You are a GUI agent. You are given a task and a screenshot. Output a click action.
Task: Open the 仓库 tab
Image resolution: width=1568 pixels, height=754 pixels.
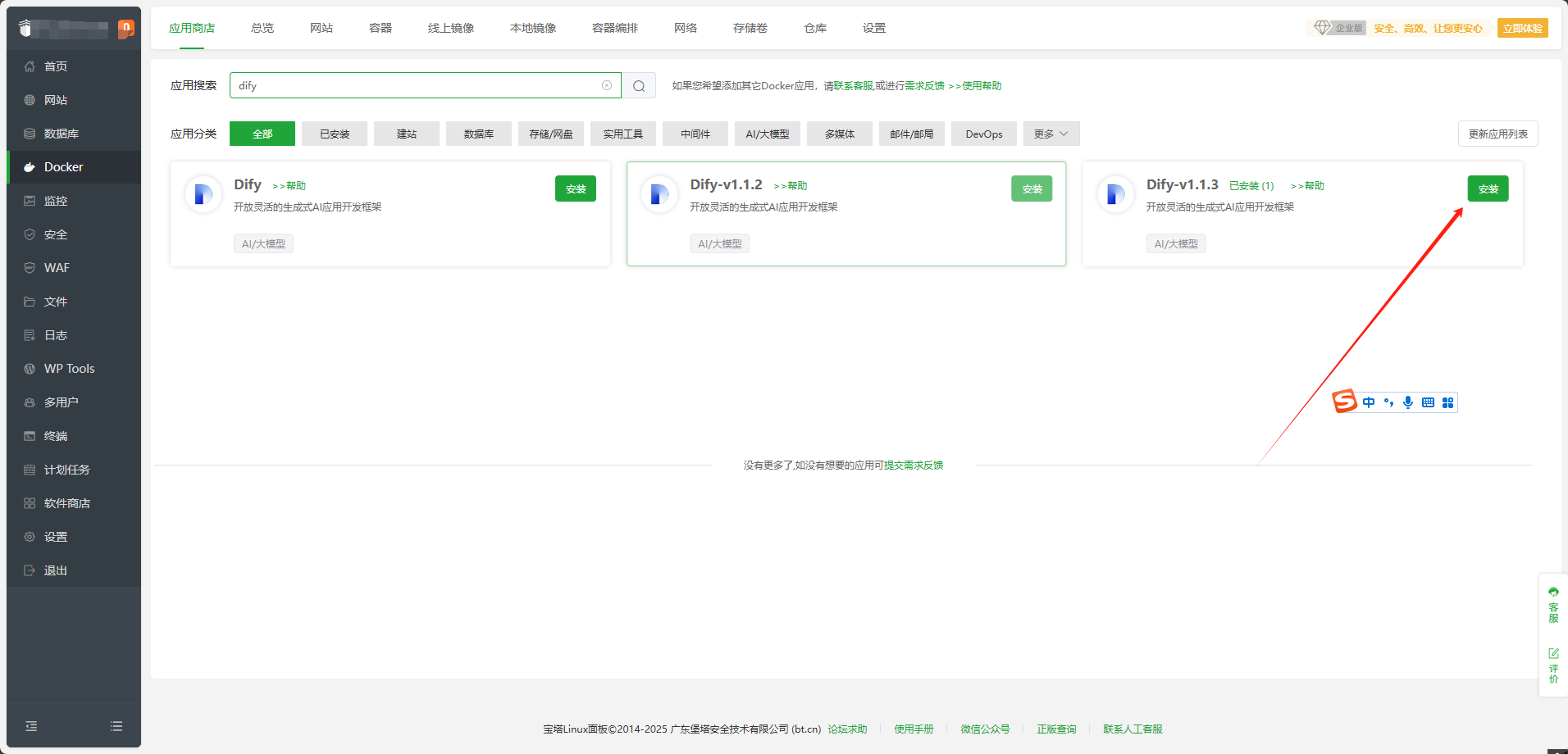pos(815,28)
